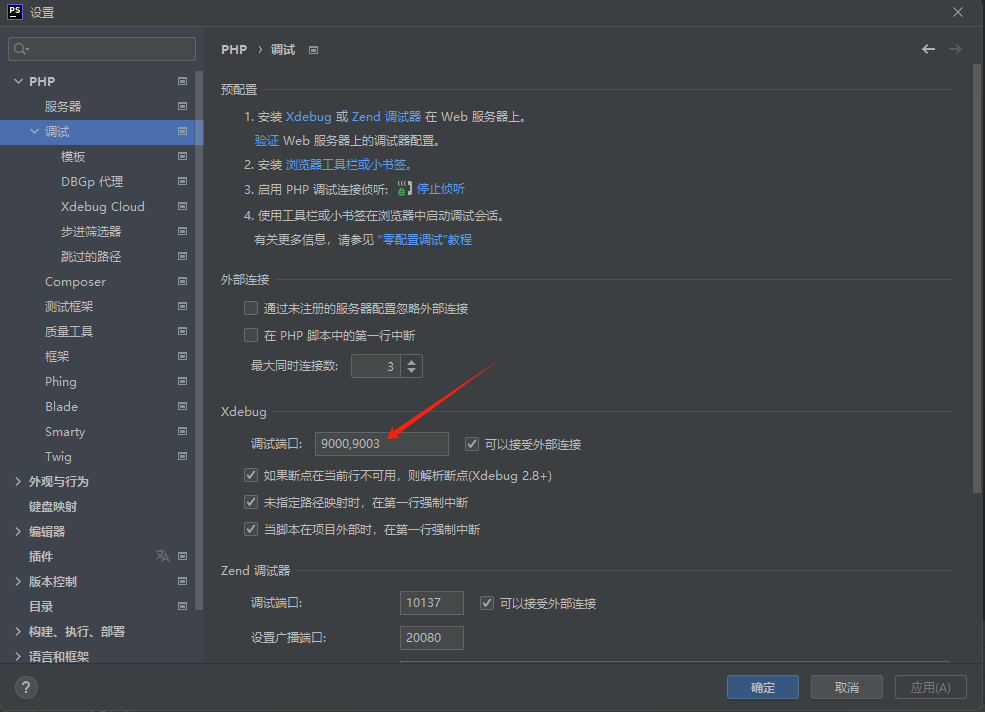Open the Xdebug installation link
The image size is (985, 712).
click(x=308, y=116)
